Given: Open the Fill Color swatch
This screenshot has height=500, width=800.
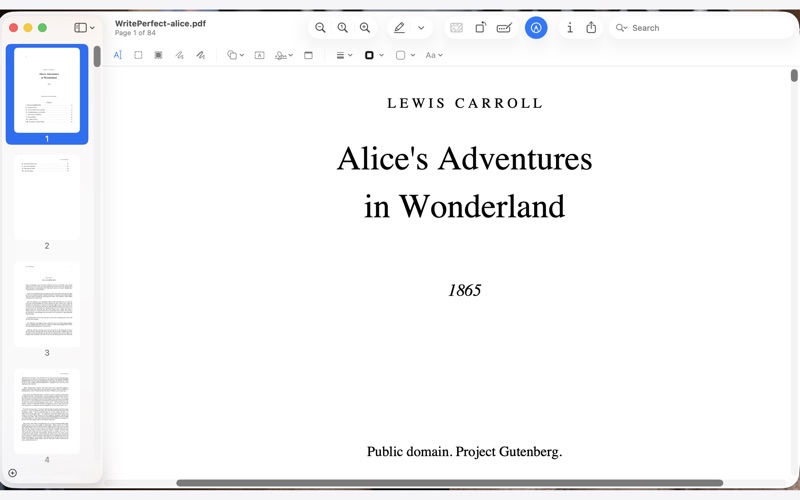Looking at the screenshot, I should [x=405, y=55].
